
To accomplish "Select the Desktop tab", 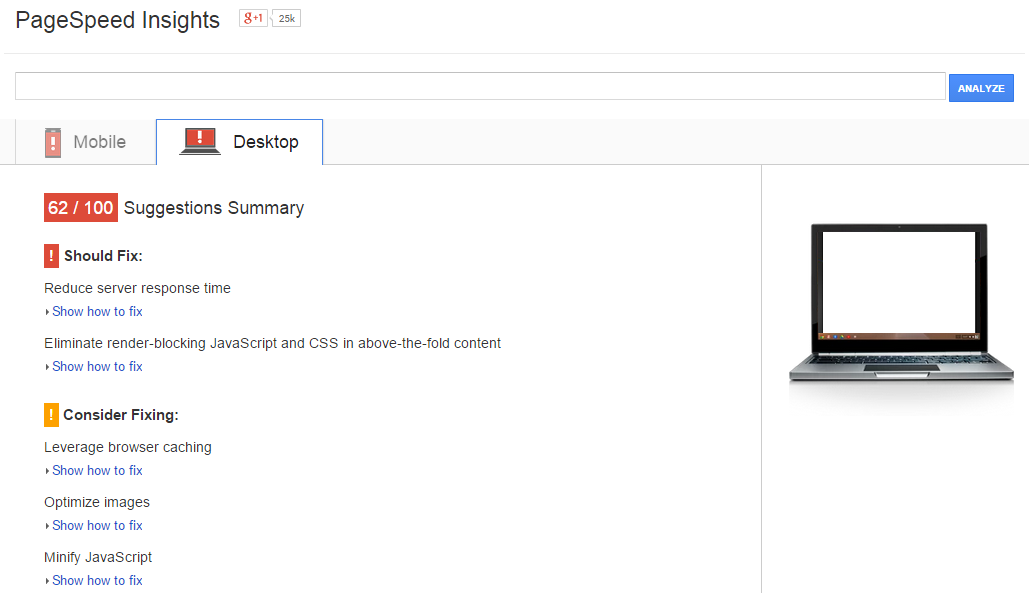I will (x=240, y=142).
